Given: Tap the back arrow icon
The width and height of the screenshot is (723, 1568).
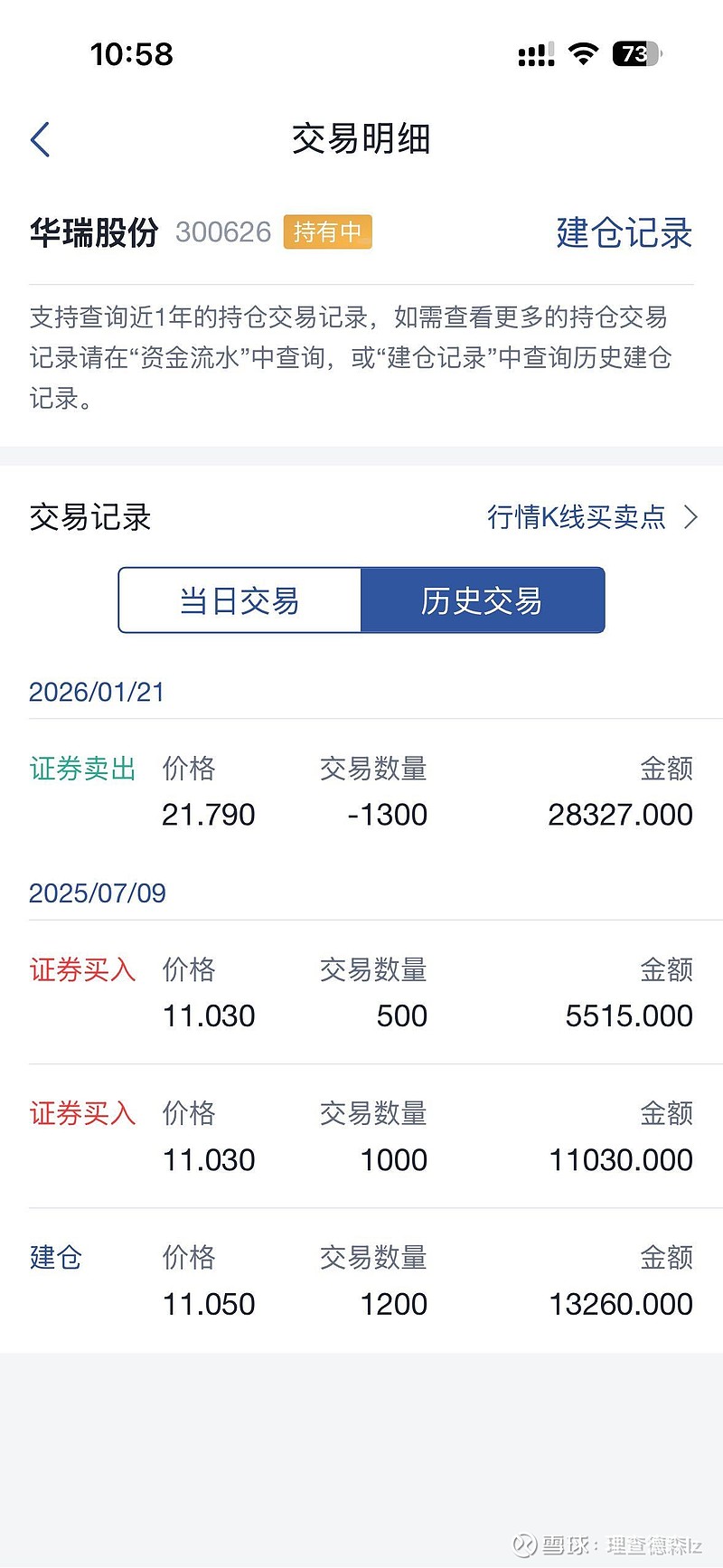Looking at the screenshot, I should pyautogui.click(x=41, y=140).
